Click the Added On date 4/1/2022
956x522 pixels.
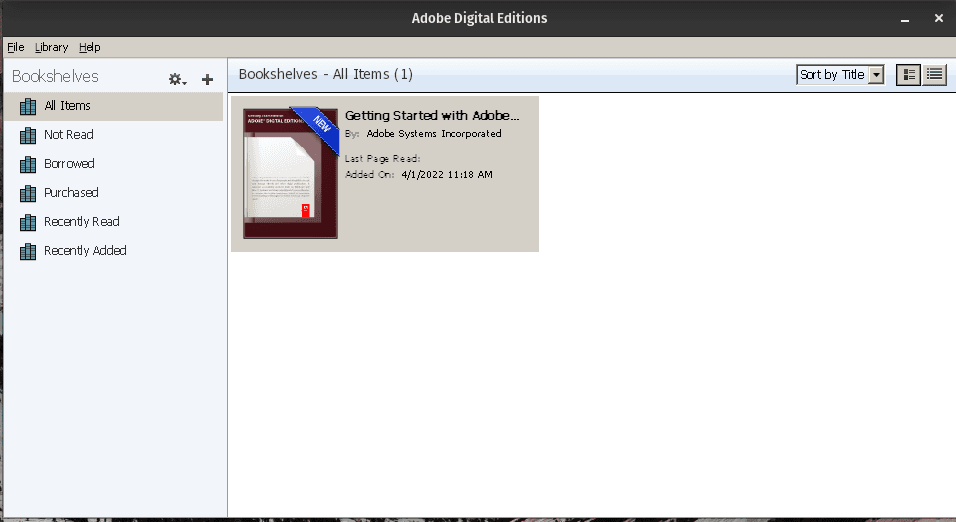[447, 174]
